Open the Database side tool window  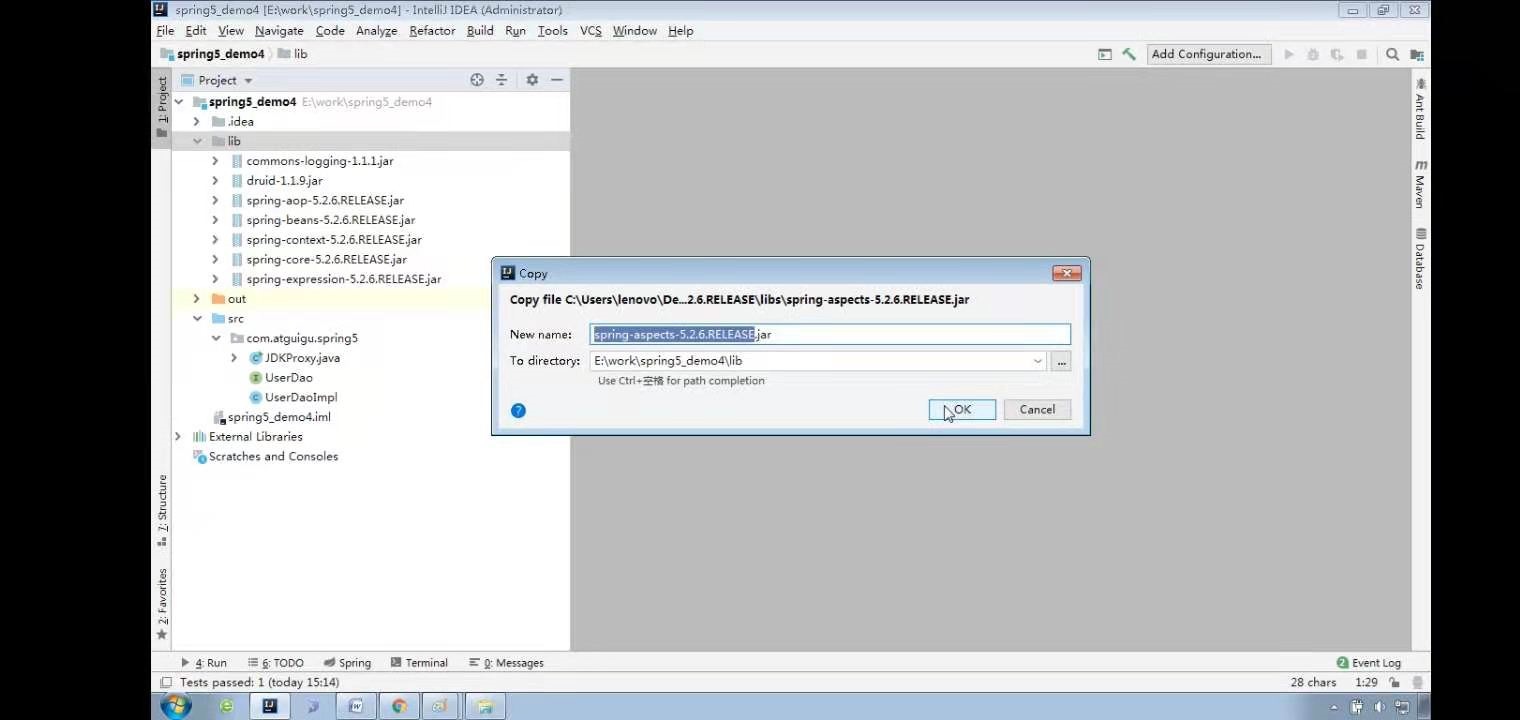click(x=1420, y=258)
